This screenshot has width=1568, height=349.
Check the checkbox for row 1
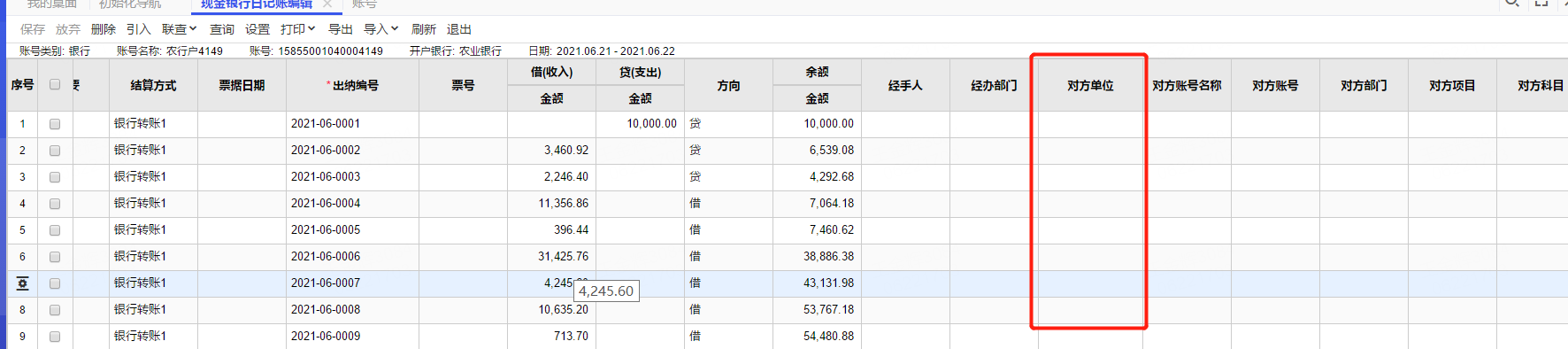pyautogui.click(x=55, y=124)
